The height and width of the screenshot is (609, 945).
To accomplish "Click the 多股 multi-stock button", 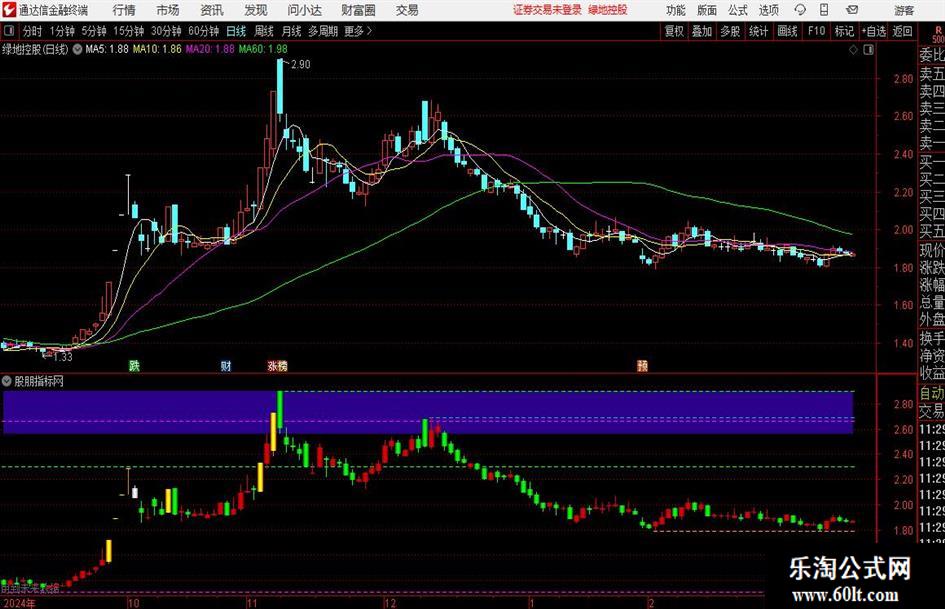I will (730, 31).
